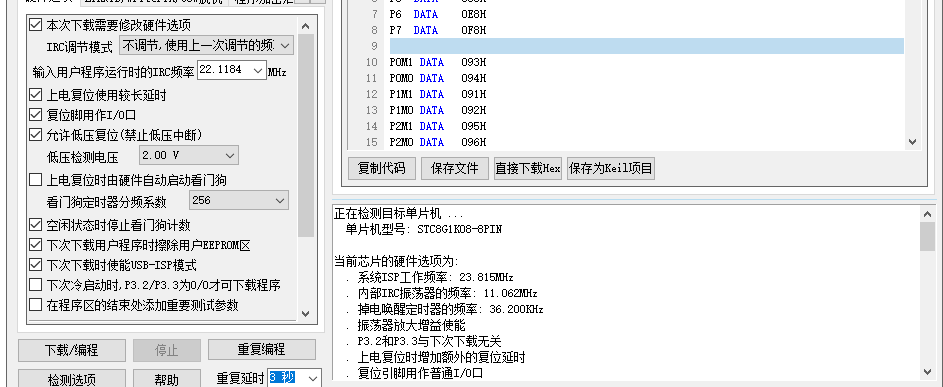This screenshot has height=387, width=943.
Task: Open the 低压检测电压 2.00 V dropdown
Action: point(189,155)
